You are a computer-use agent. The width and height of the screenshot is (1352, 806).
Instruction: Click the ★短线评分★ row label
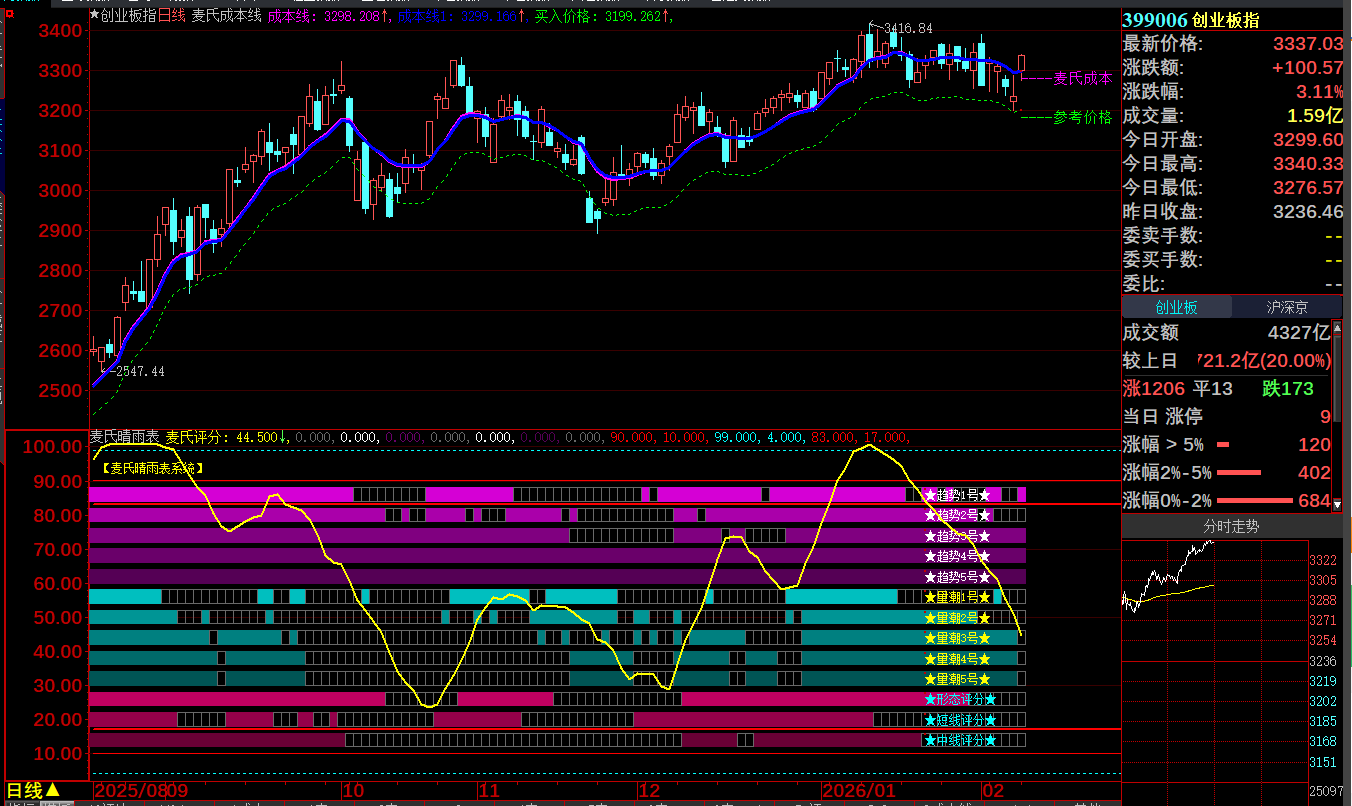pos(960,720)
